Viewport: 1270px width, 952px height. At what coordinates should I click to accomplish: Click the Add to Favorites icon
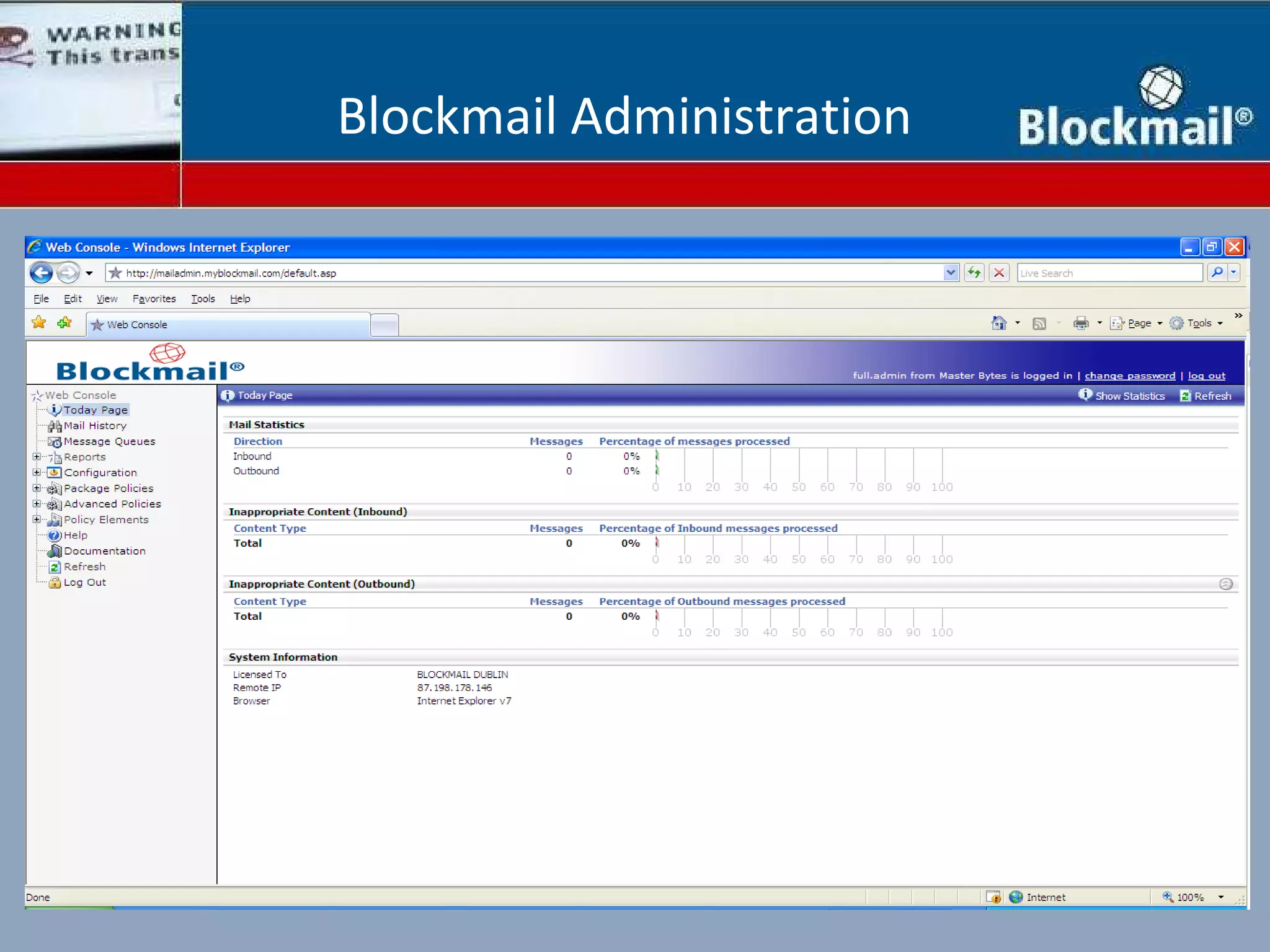point(64,323)
